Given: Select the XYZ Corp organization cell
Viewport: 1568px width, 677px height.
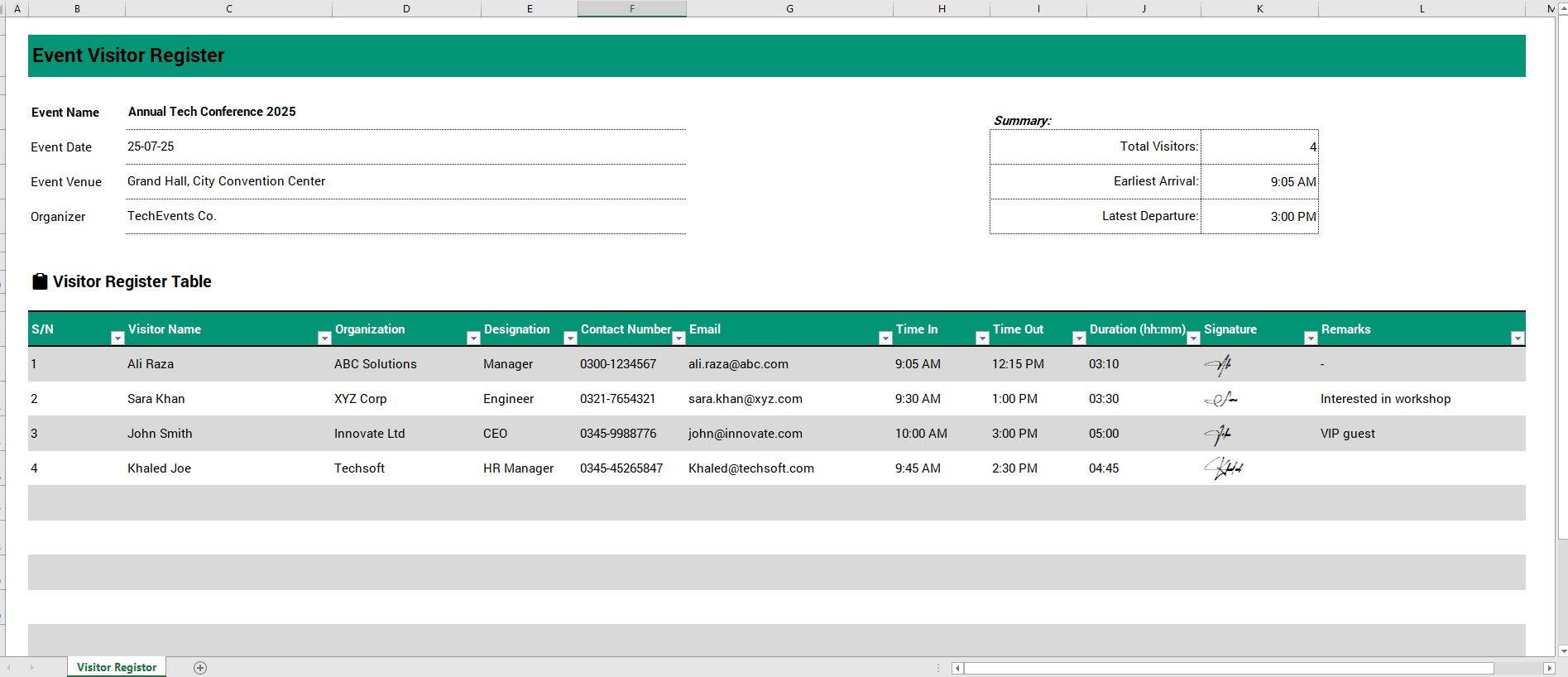Looking at the screenshot, I should tap(406, 399).
